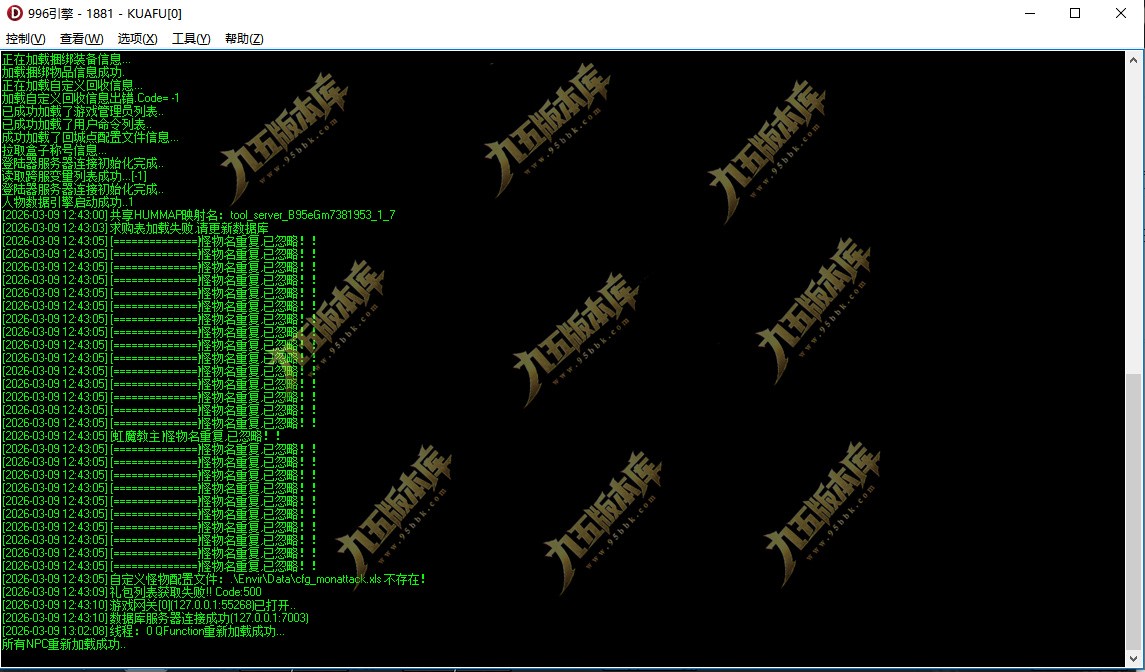
Task: Select the line 读取跨服变量列表成功...[-1]
Action: click(74, 176)
